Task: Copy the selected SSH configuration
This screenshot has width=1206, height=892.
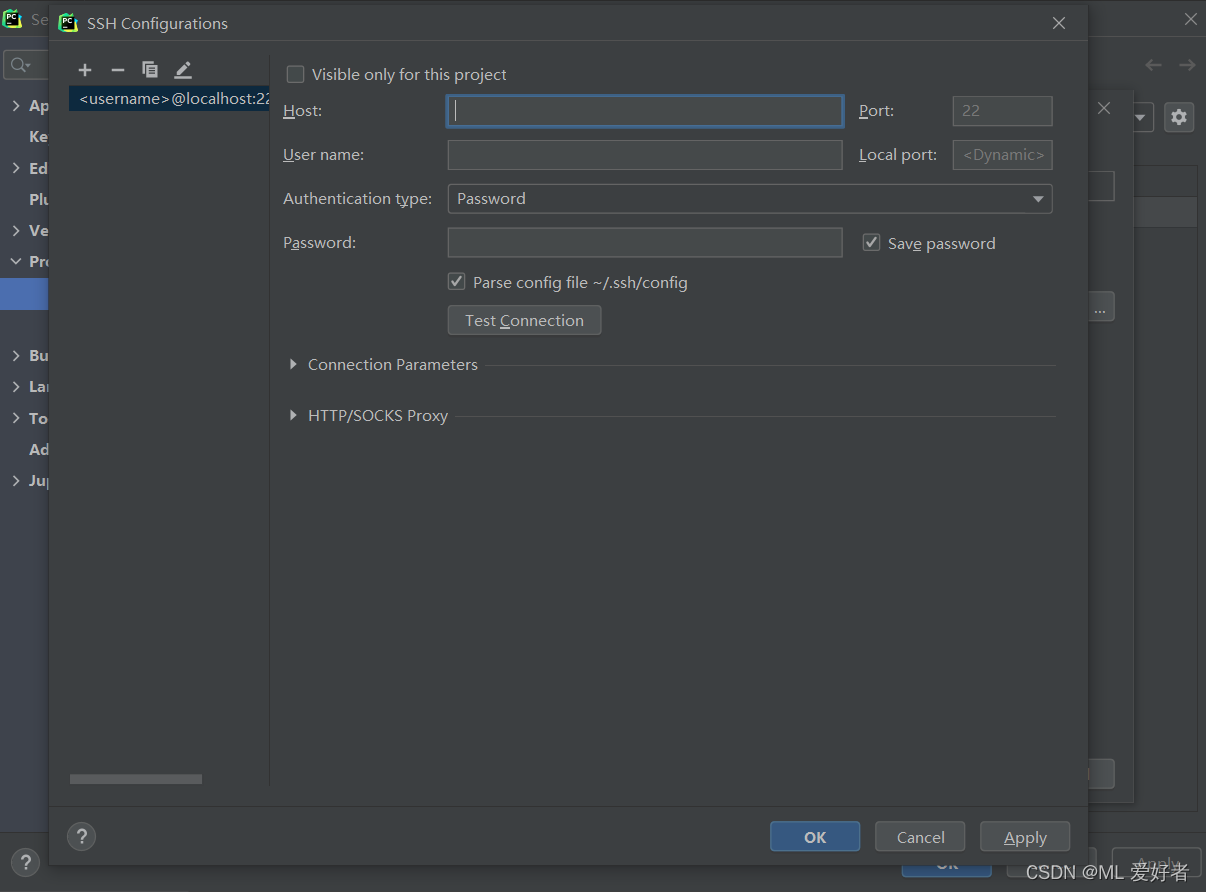Action: pyautogui.click(x=150, y=70)
